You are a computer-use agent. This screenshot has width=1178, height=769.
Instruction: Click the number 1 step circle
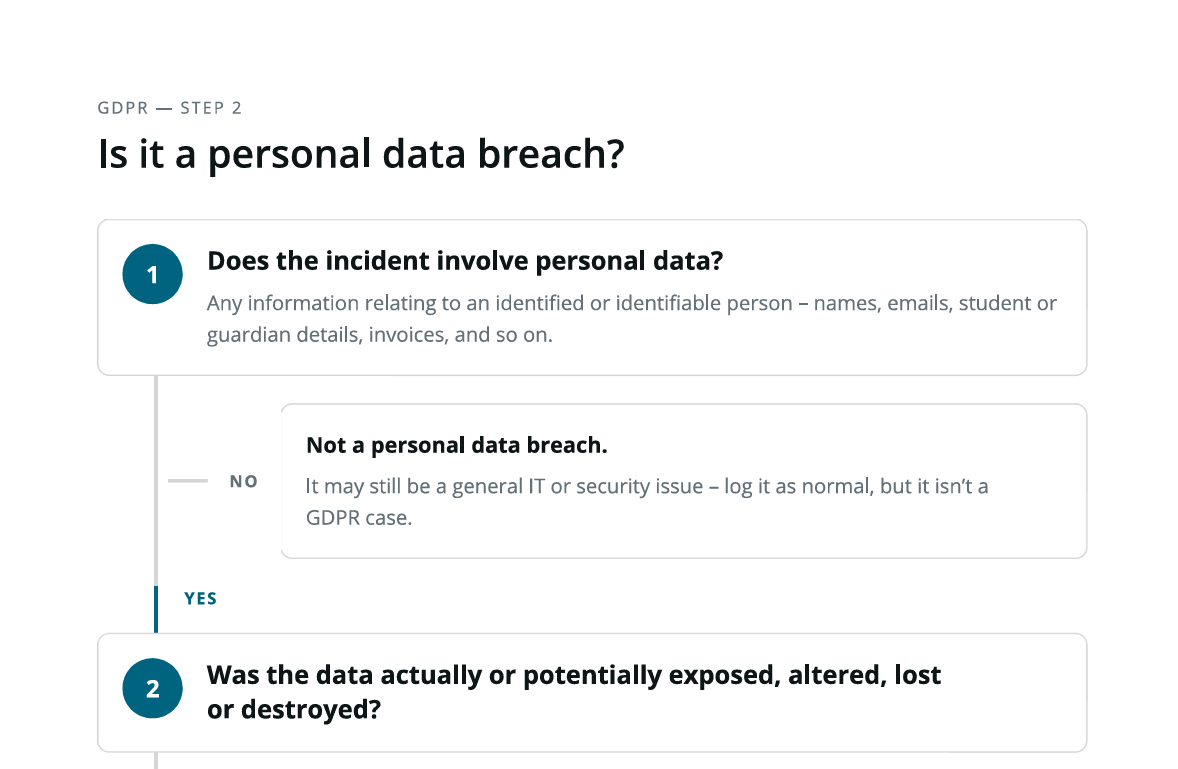click(x=153, y=274)
